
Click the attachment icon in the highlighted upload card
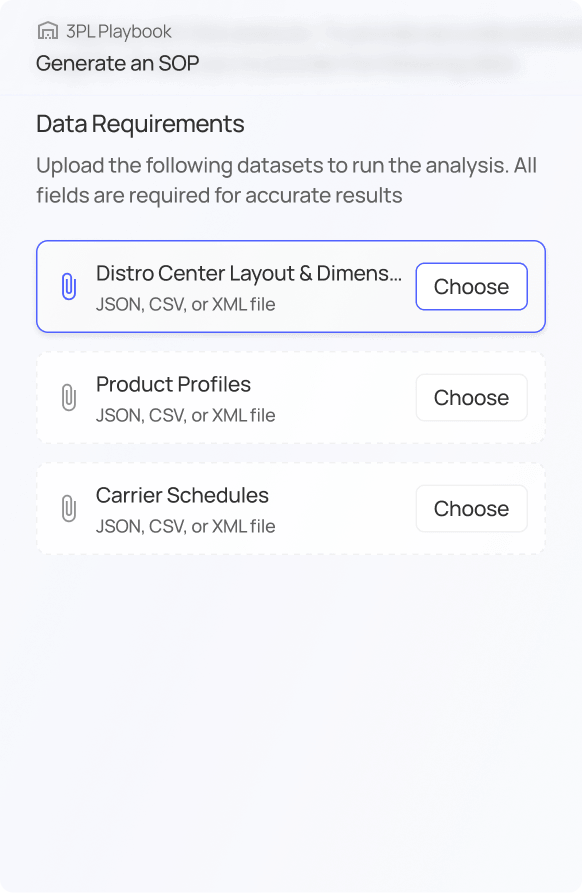coord(67,286)
